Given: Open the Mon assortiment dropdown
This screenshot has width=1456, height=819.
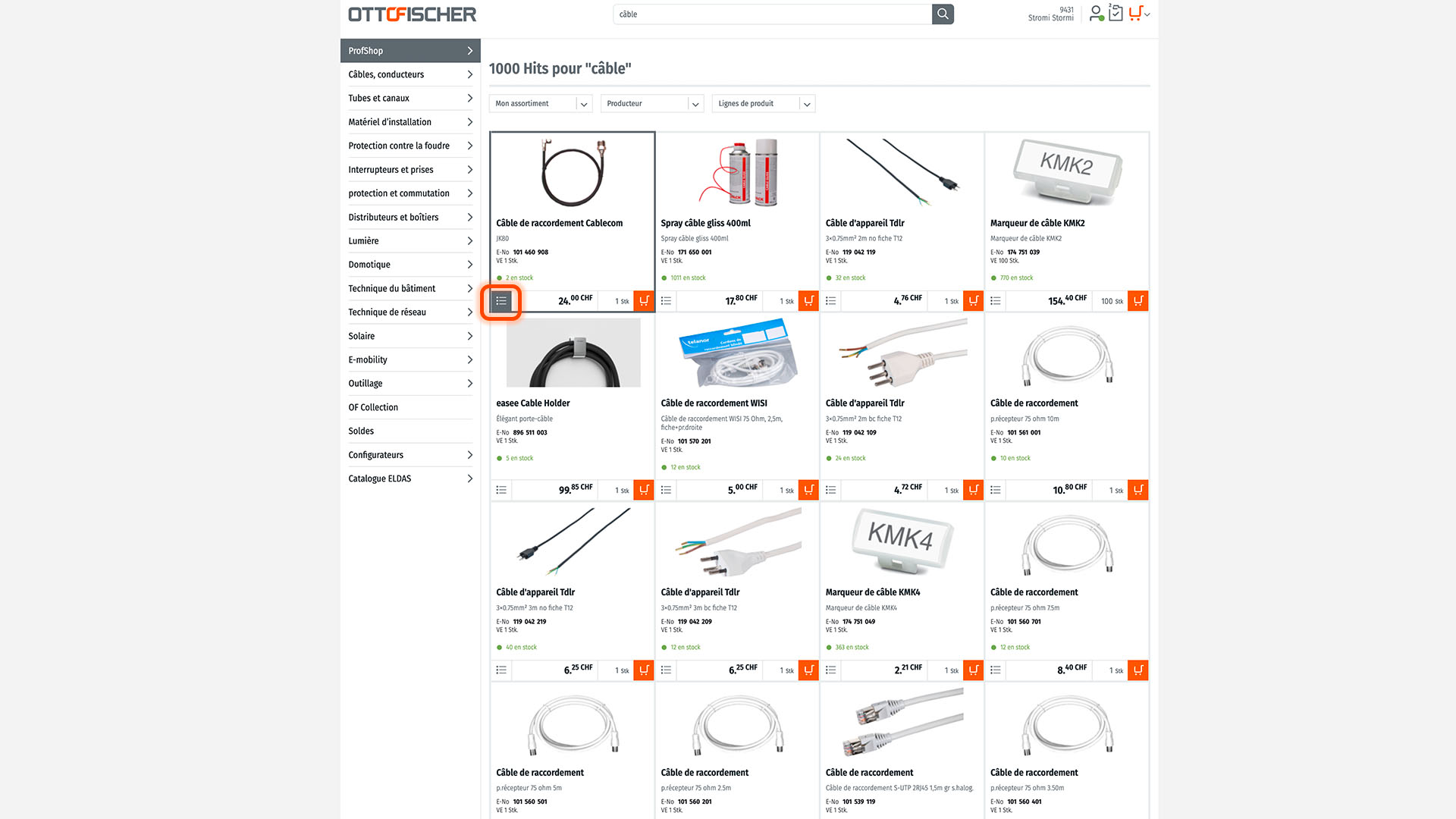Looking at the screenshot, I should (541, 104).
